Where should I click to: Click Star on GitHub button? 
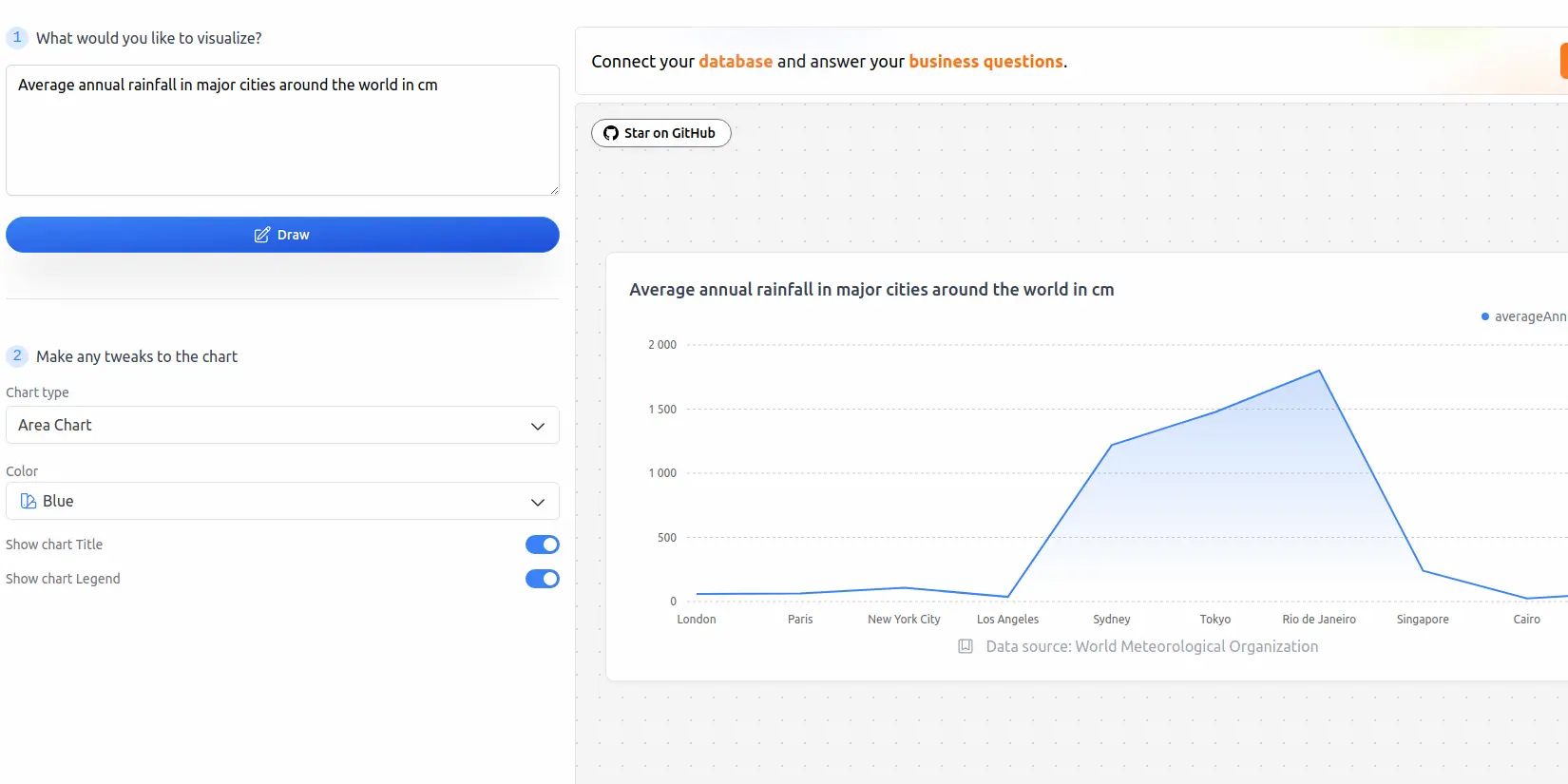point(661,133)
